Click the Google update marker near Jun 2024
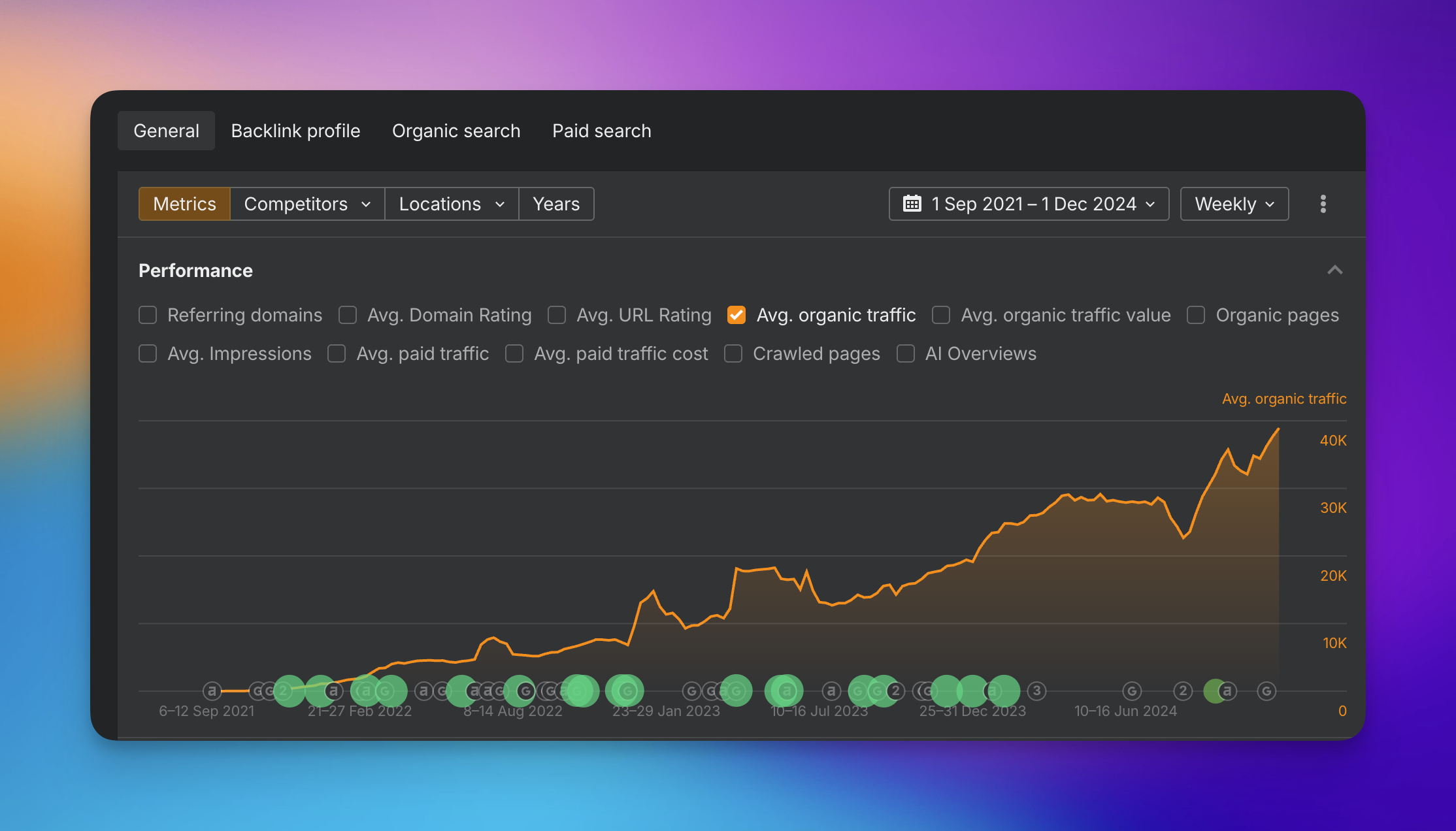Image resolution: width=1456 pixels, height=831 pixels. [1132, 691]
